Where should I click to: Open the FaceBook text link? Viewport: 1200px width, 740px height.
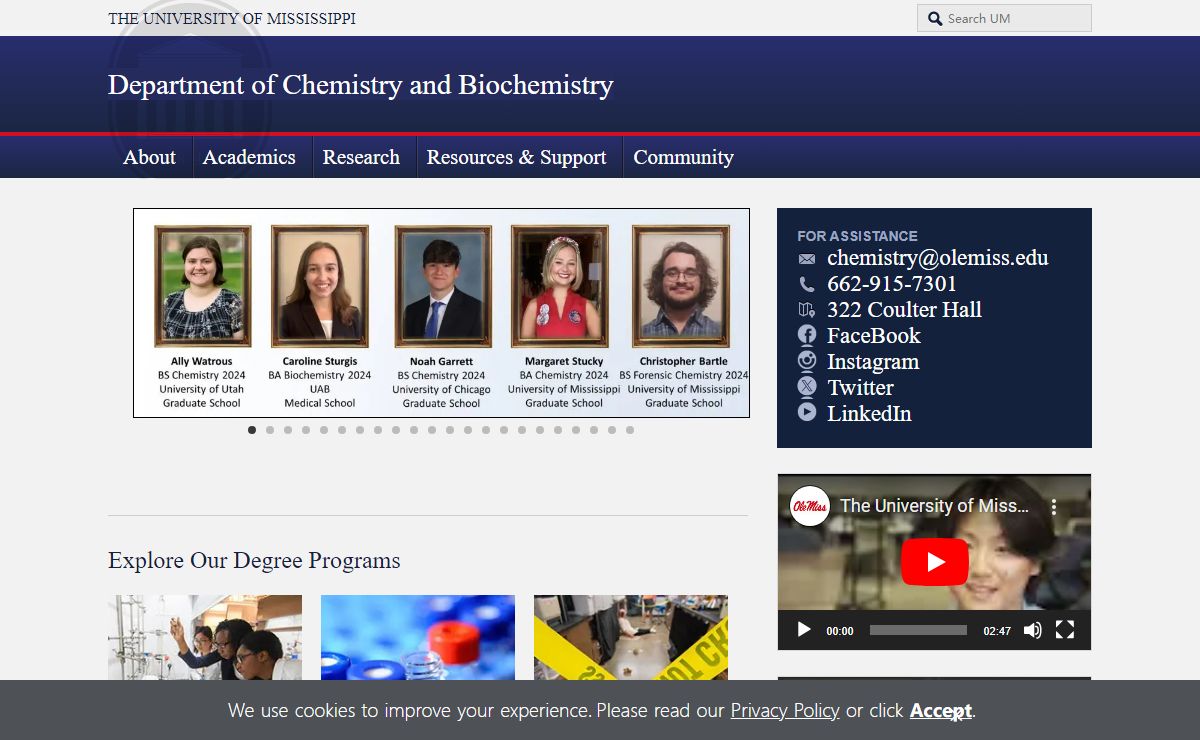[x=874, y=335]
